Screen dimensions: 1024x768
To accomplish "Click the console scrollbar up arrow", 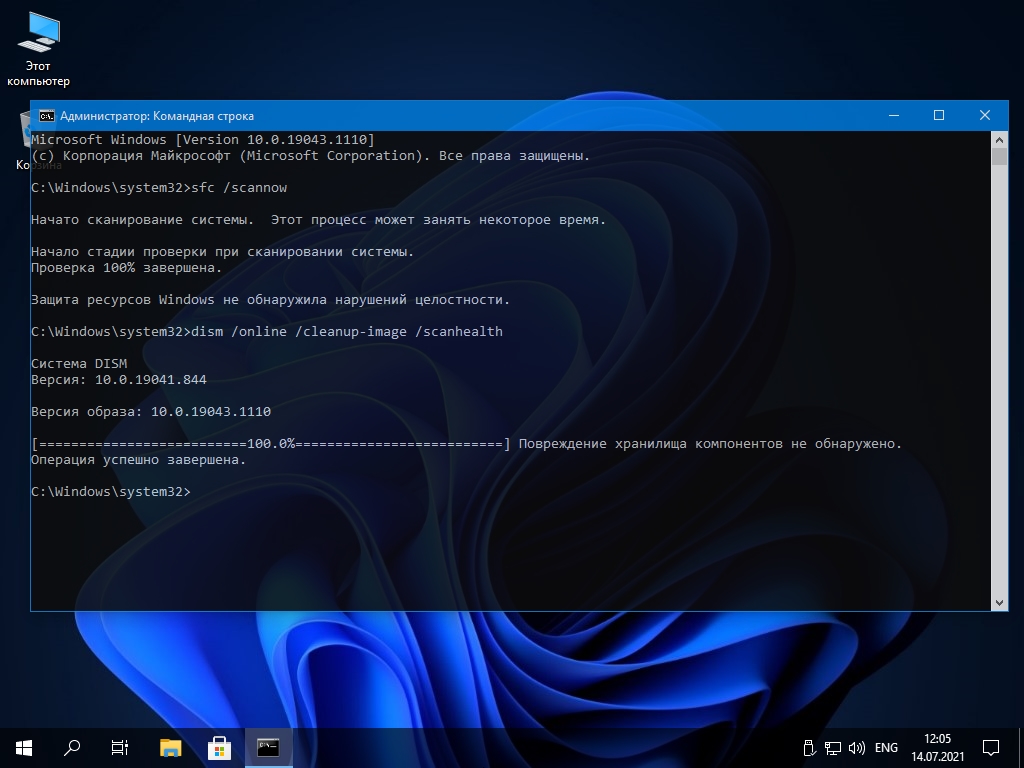I will pyautogui.click(x=999, y=139).
